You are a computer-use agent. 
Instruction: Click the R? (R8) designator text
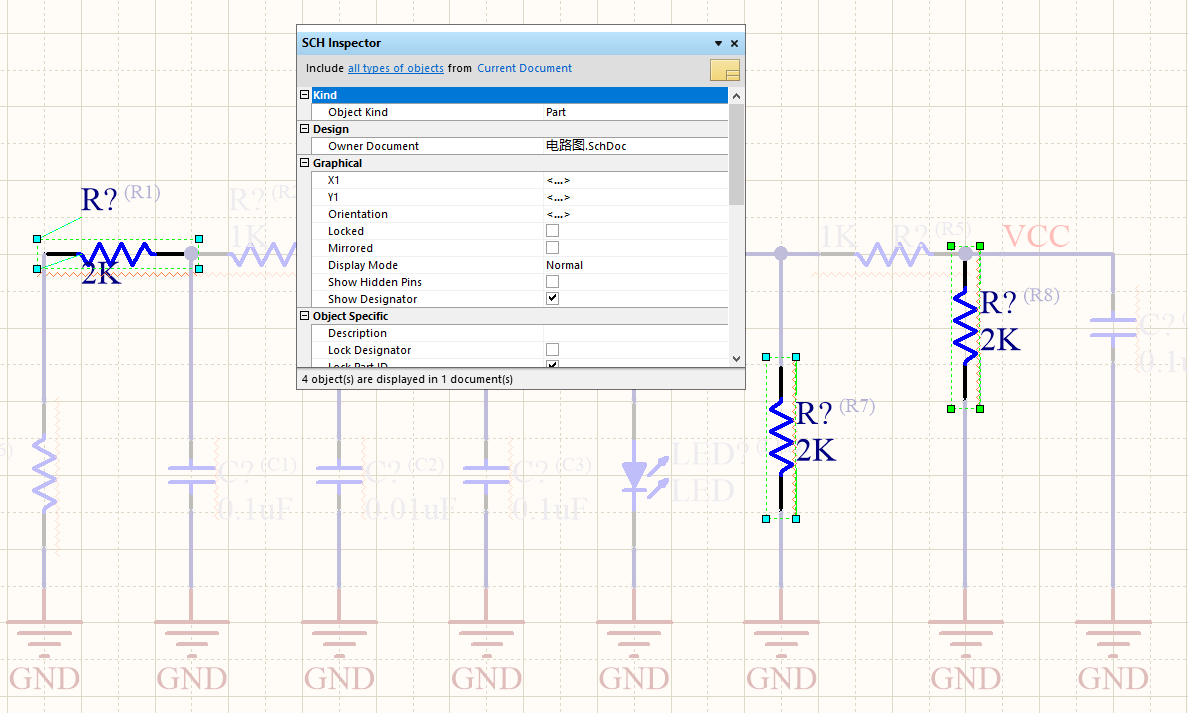pos(999,302)
